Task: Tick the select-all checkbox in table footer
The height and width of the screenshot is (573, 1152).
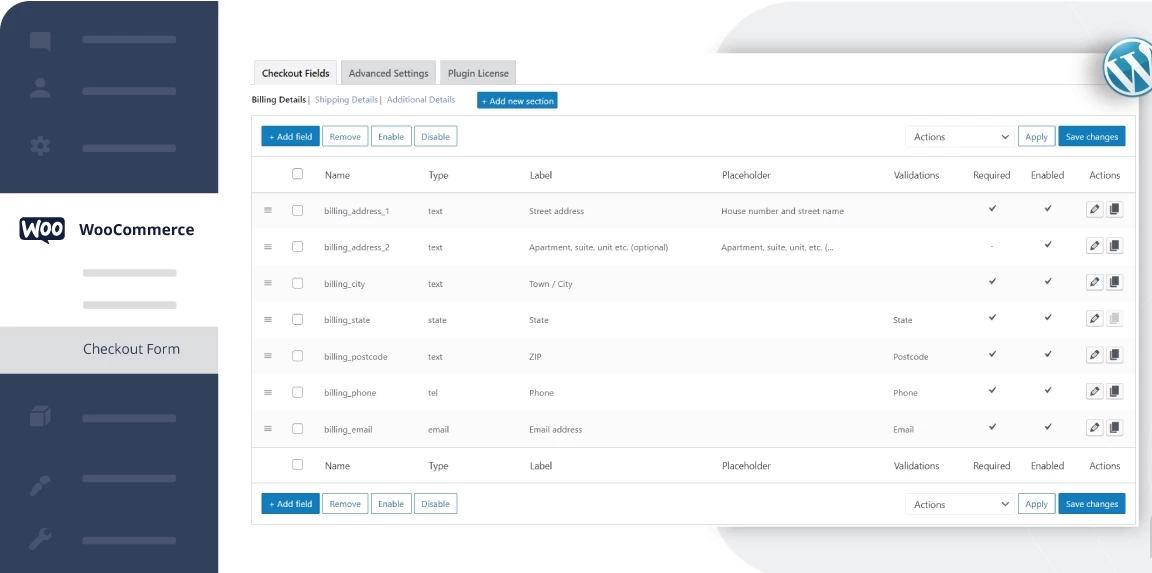Action: coord(298,464)
